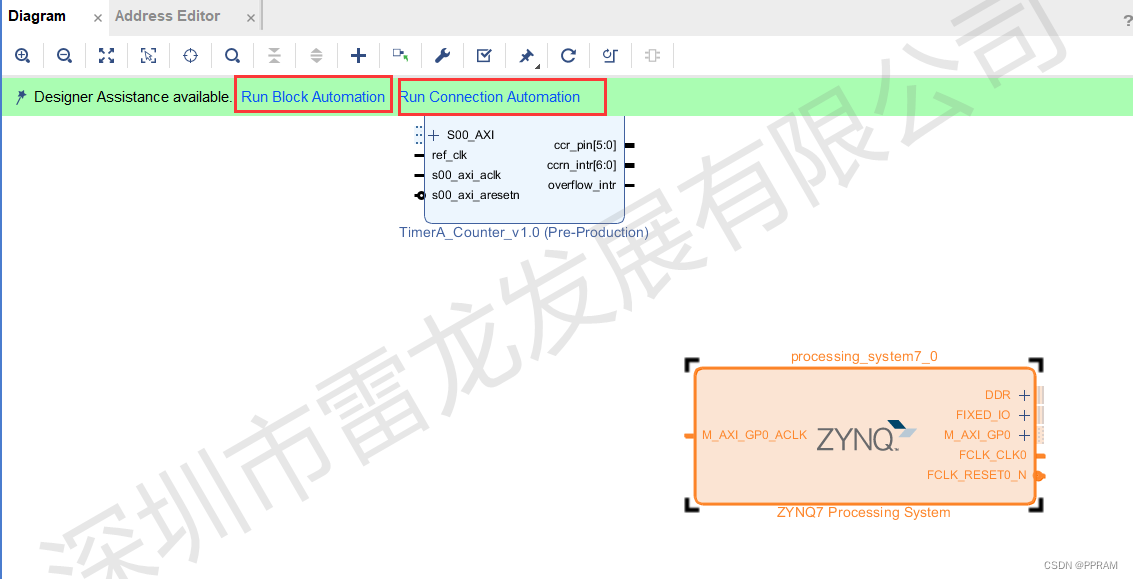Validate the design with the checkbox icon
1133x579 pixels.
point(484,56)
